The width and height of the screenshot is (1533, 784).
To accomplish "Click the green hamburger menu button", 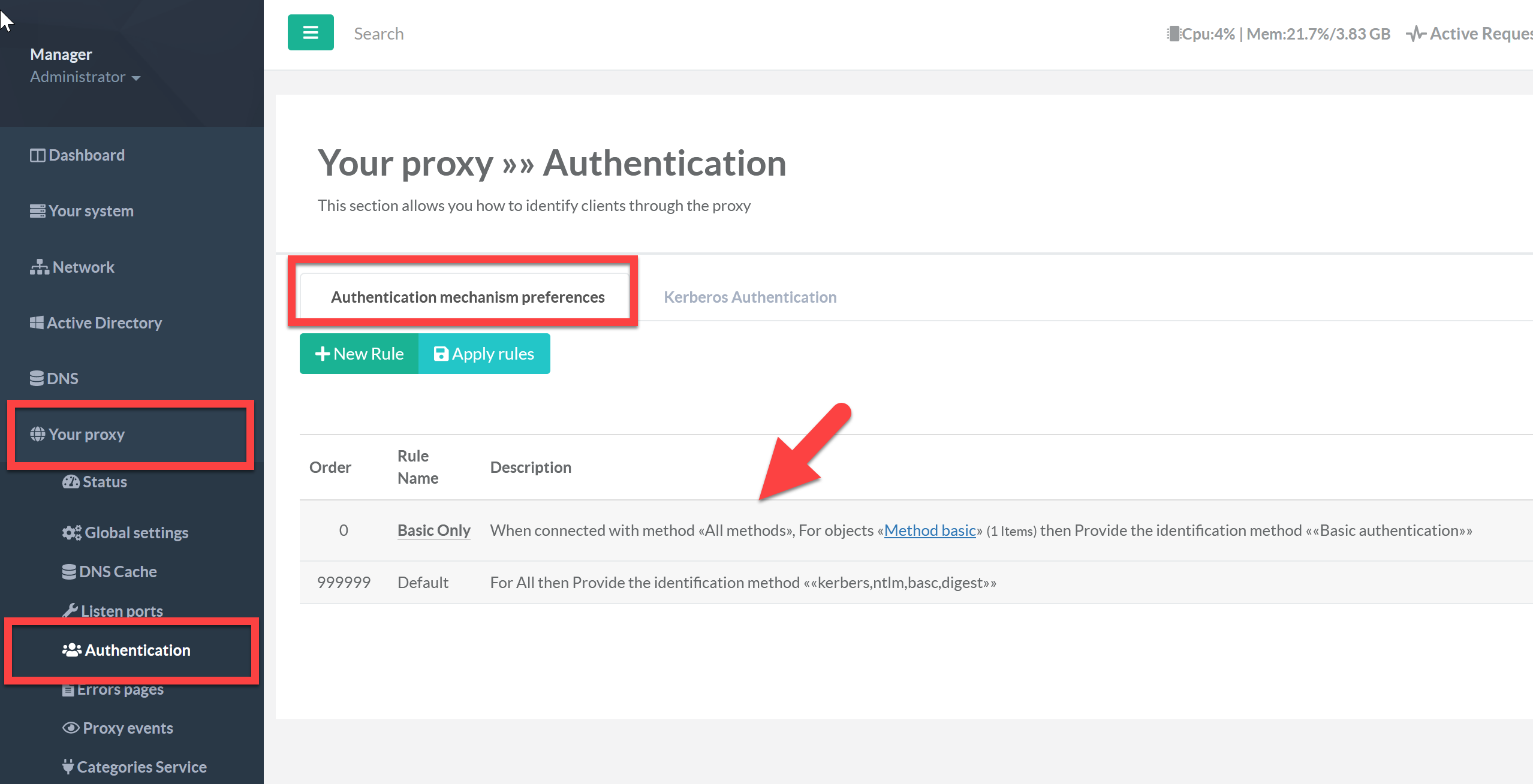I will tap(311, 32).
